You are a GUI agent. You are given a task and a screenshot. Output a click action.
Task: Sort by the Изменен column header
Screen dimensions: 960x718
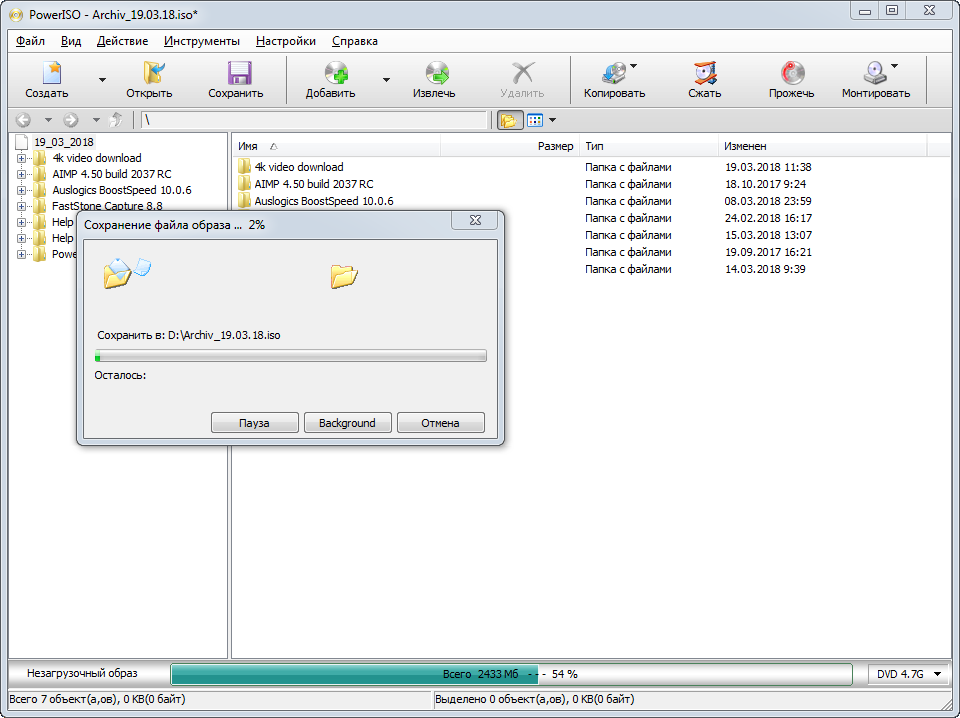[x=822, y=146]
